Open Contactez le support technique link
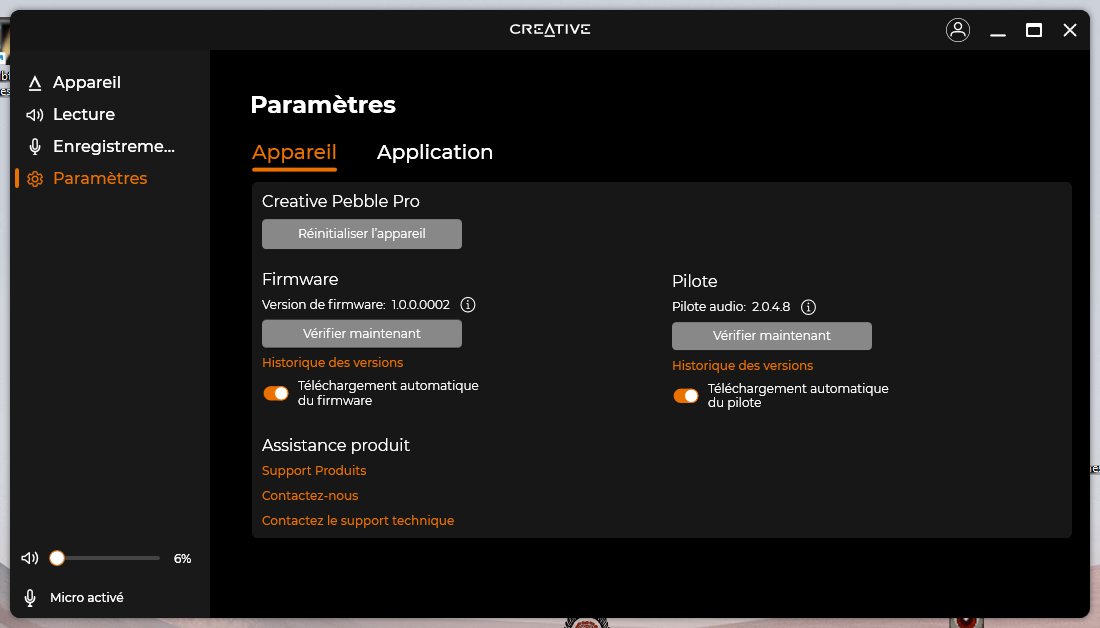1100x628 pixels. coord(357,521)
